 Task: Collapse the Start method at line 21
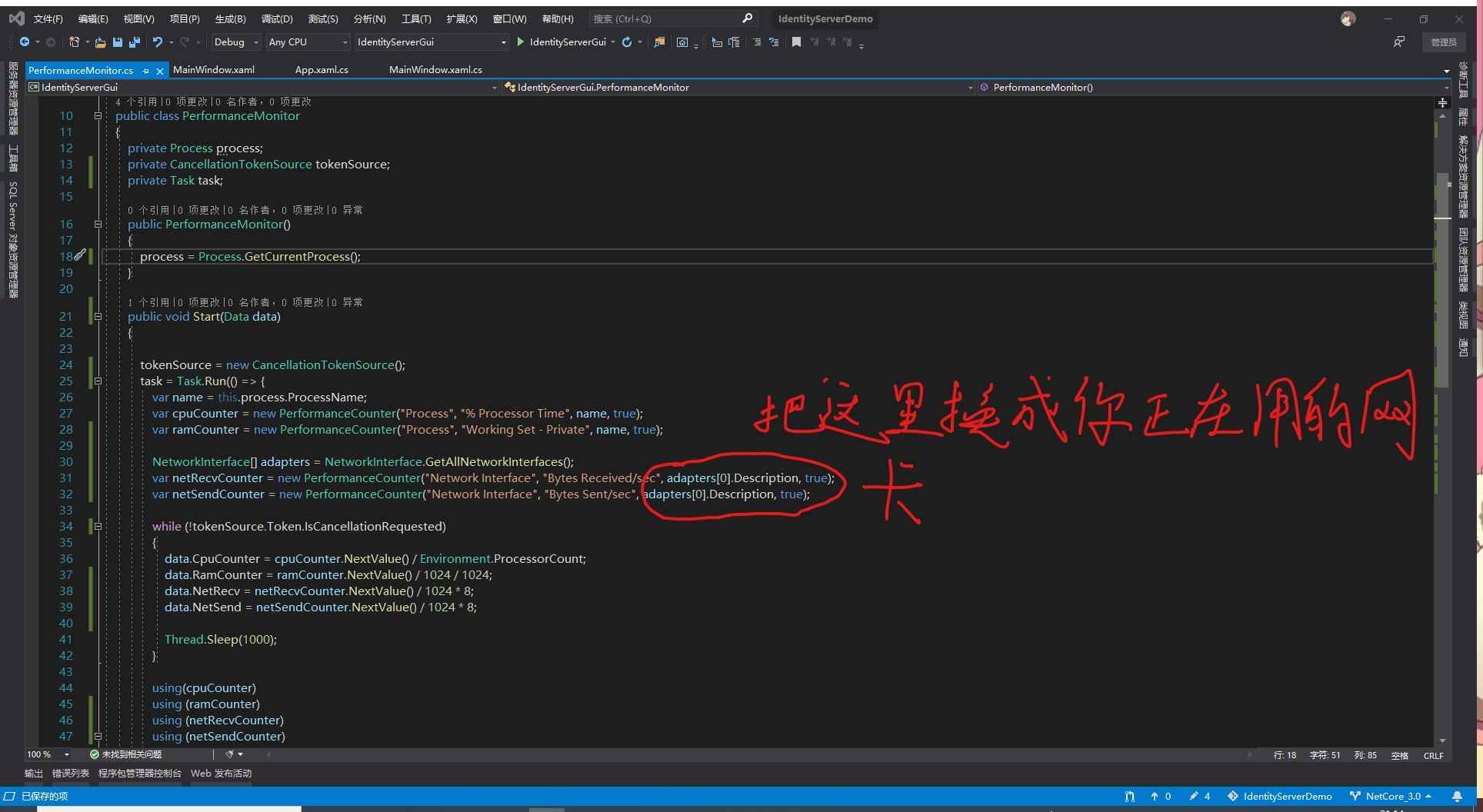coord(98,317)
